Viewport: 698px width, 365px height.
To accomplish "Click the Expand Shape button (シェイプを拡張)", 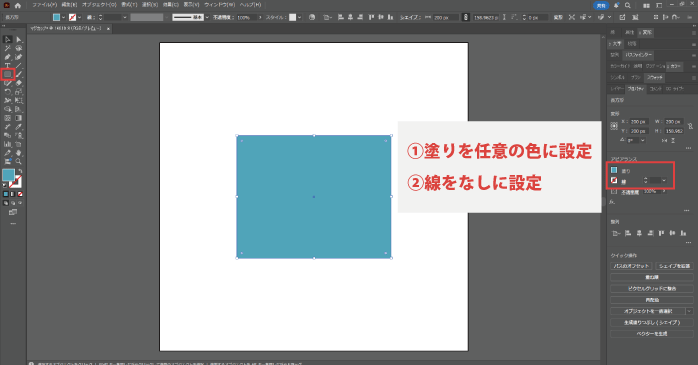I will 674,266.
